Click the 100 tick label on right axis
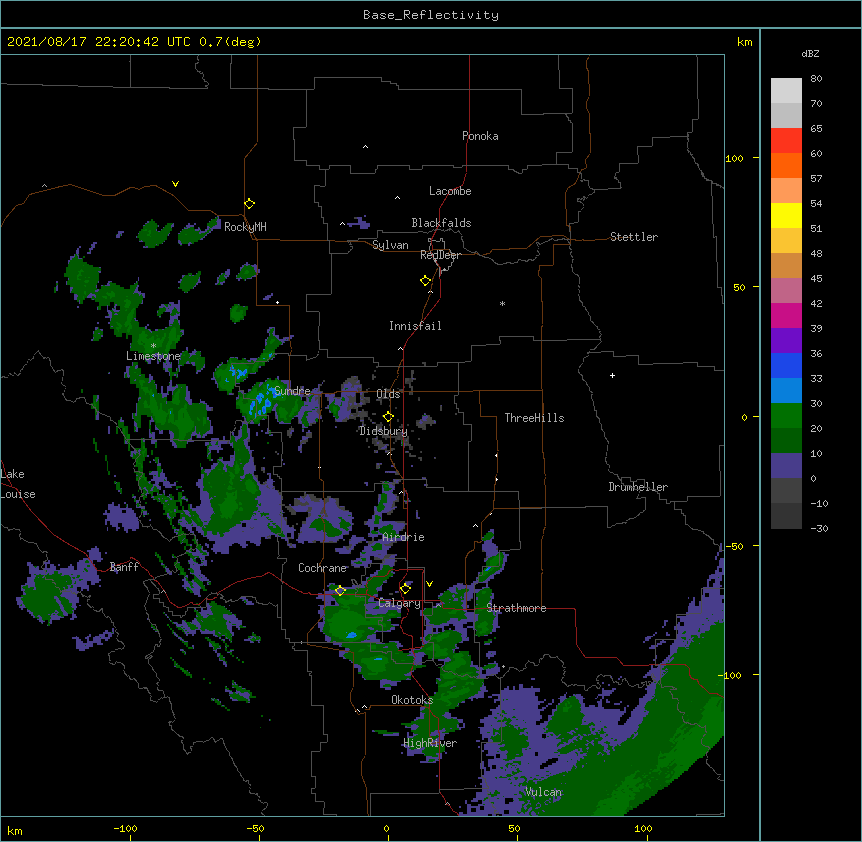The image size is (862, 842). (734, 158)
